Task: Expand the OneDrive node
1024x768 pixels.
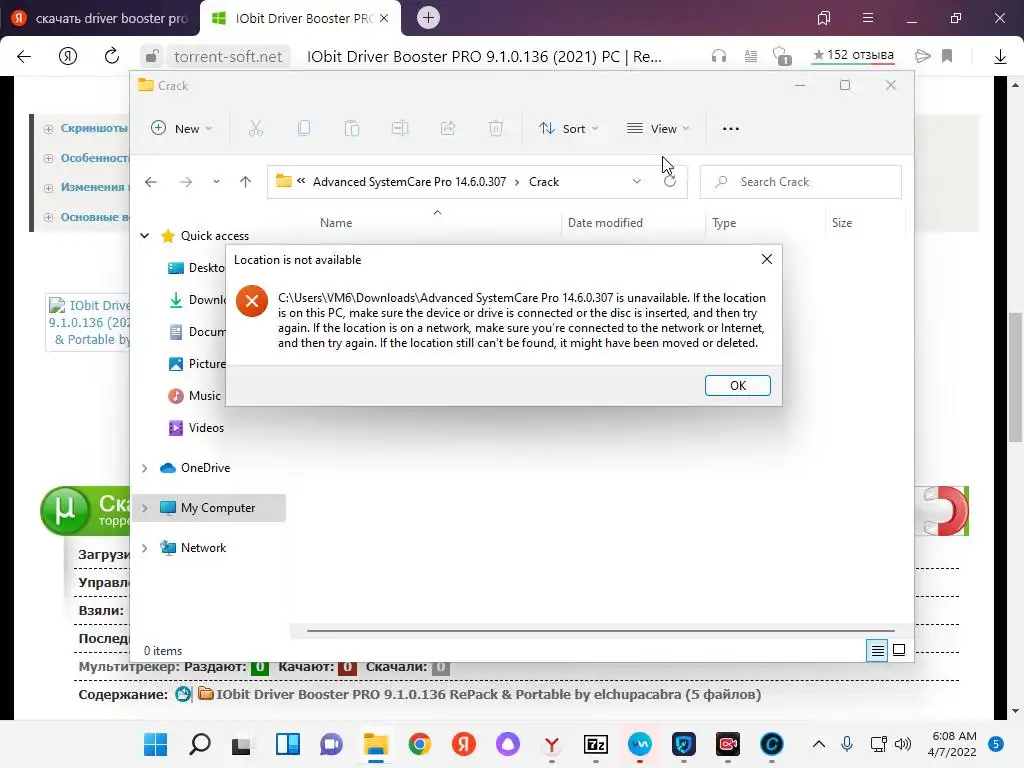Action: (144, 468)
